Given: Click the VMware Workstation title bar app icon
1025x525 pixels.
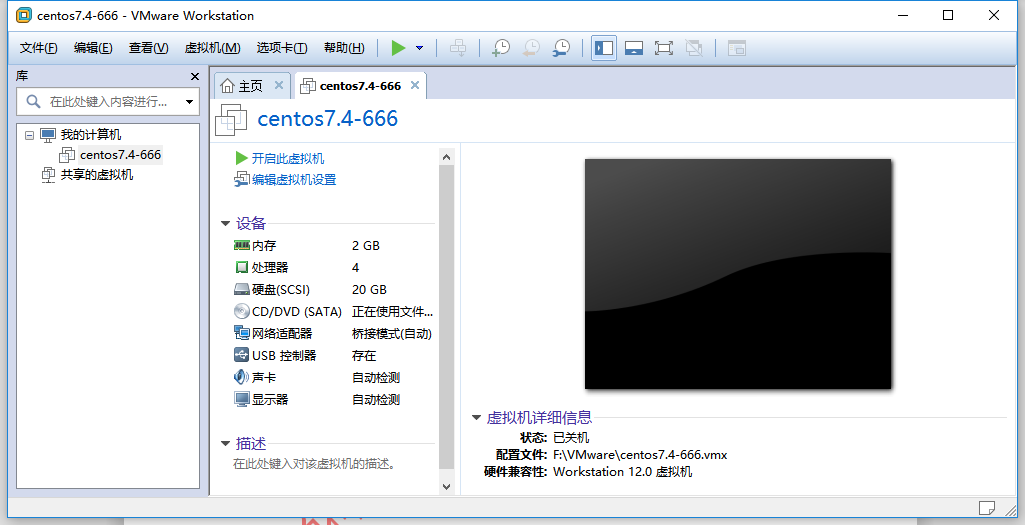Looking at the screenshot, I should point(24,15).
